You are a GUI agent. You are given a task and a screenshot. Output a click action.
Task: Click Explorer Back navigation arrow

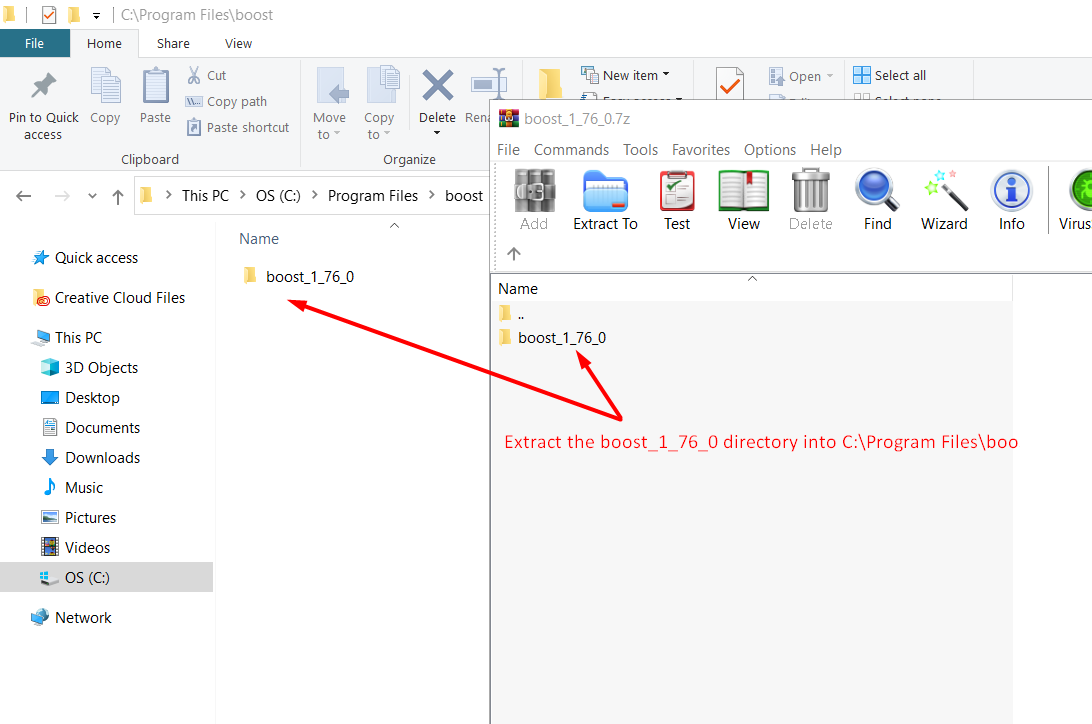pos(24,196)
